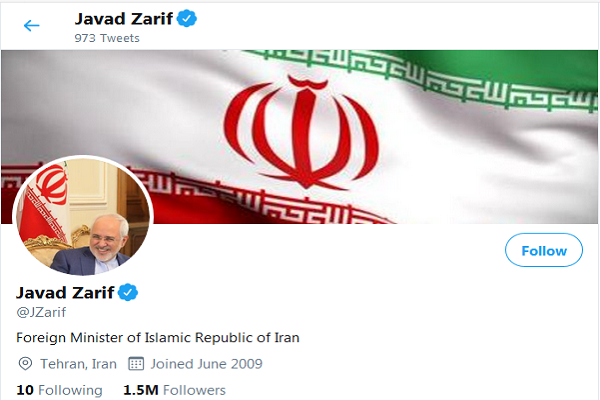Open the 1.5M Followers list
This screenshot has height=400, width=600.
[174, 390]
